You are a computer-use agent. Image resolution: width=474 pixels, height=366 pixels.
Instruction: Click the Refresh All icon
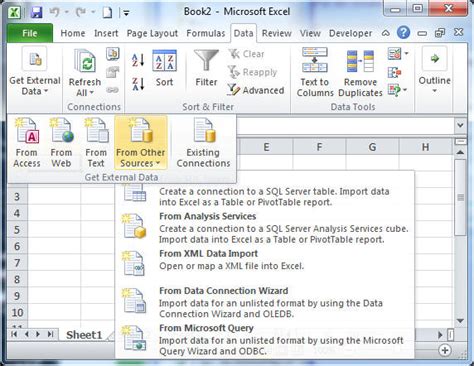pos(85,61)
